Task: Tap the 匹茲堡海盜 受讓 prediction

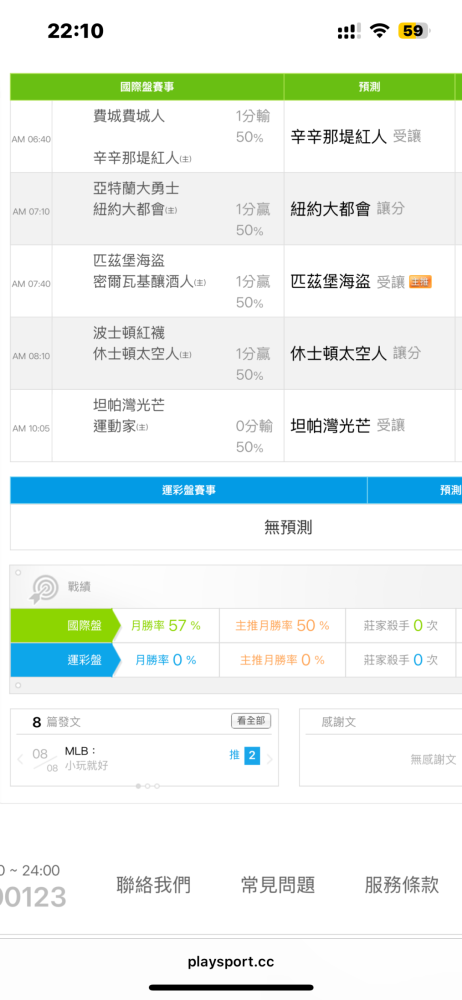Action: point(348,281)
